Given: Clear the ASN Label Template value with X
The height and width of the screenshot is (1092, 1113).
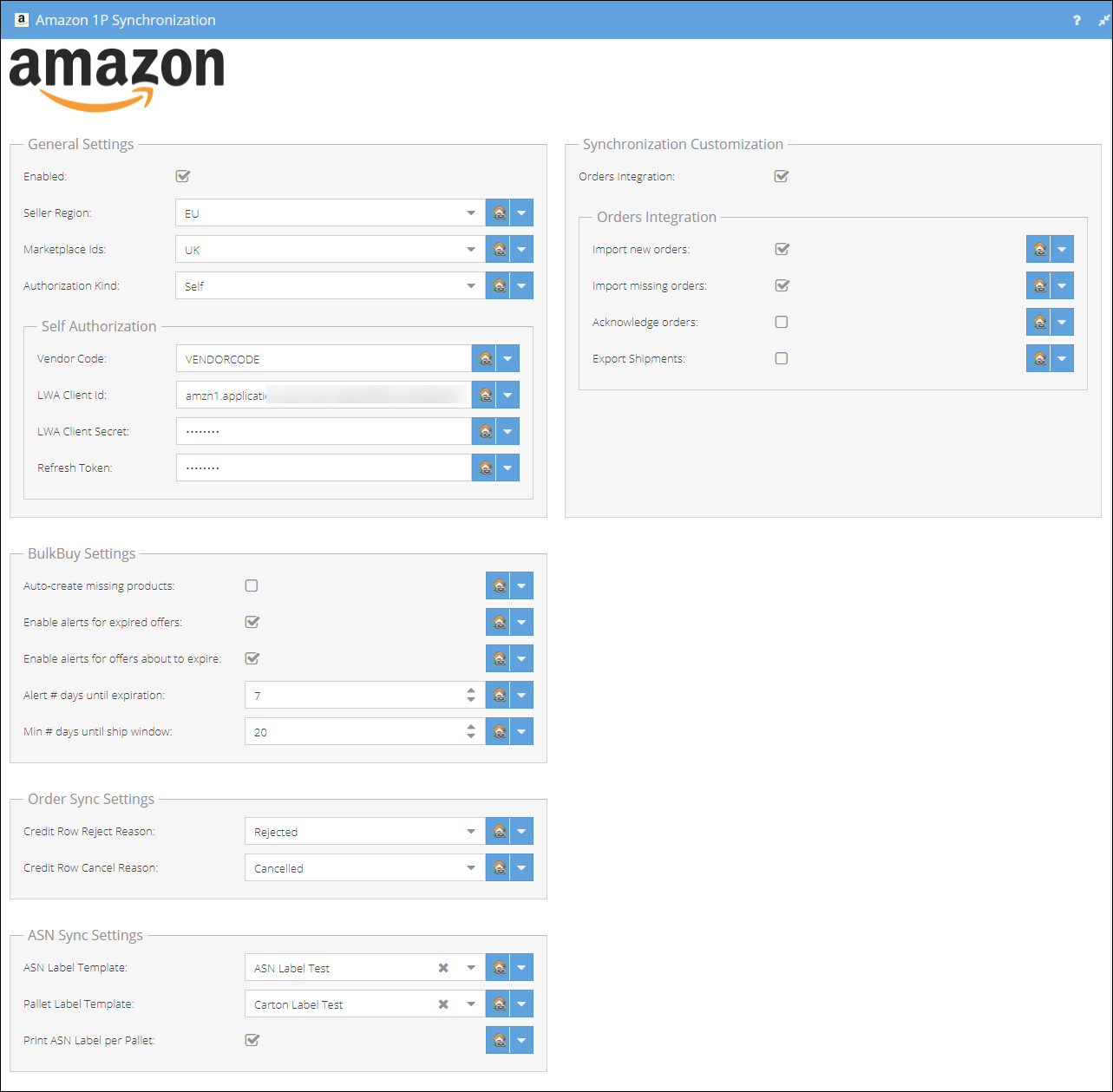Looking at the screenshot, I should coord(443,968).
